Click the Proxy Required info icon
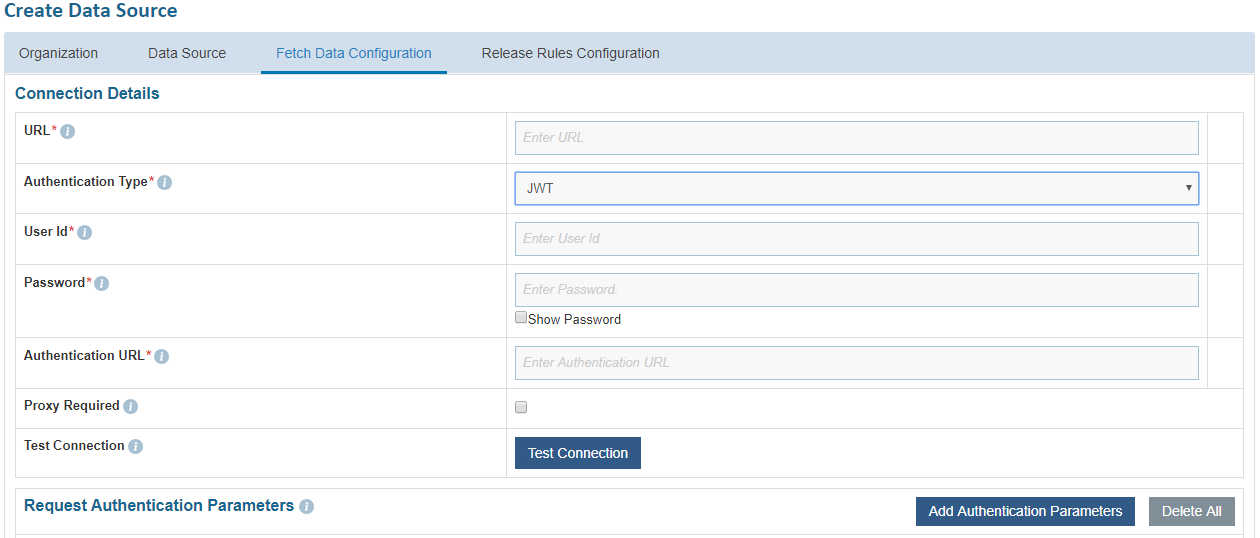This screenshot has height=538, width=1260. pyautogui.click(x=130, y=407)
